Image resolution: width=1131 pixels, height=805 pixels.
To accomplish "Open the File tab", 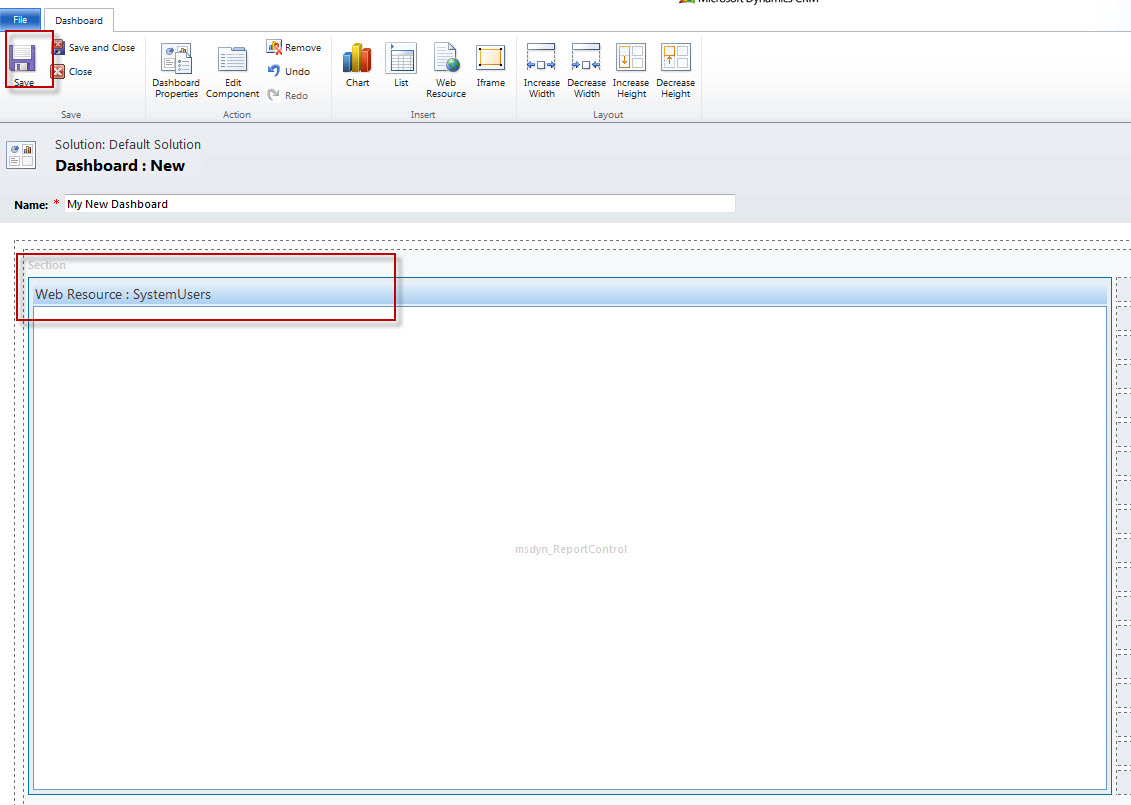I will (x=20, y=20).
